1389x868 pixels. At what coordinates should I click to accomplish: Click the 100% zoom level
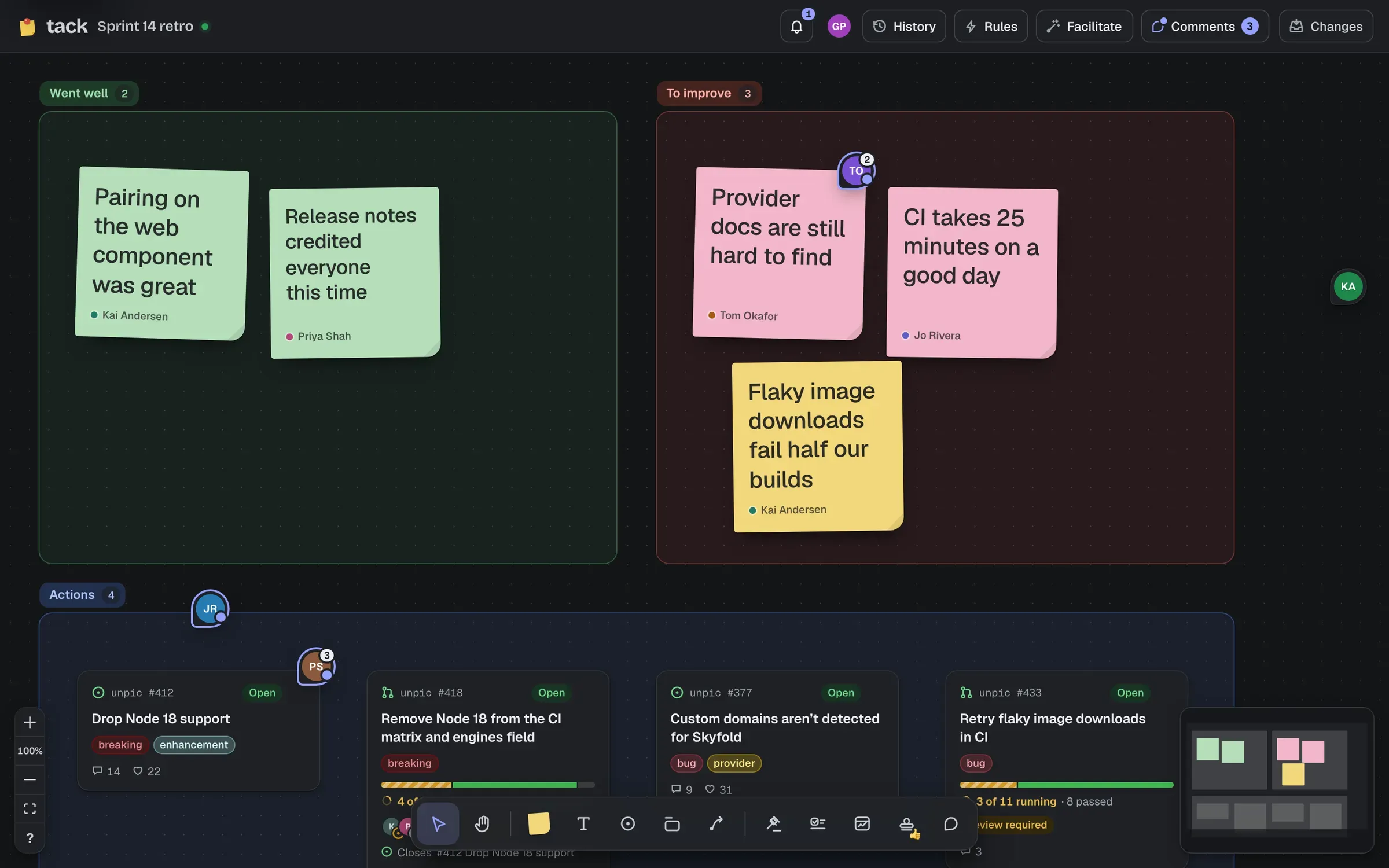pyautogui.click(x=30, y=751)
